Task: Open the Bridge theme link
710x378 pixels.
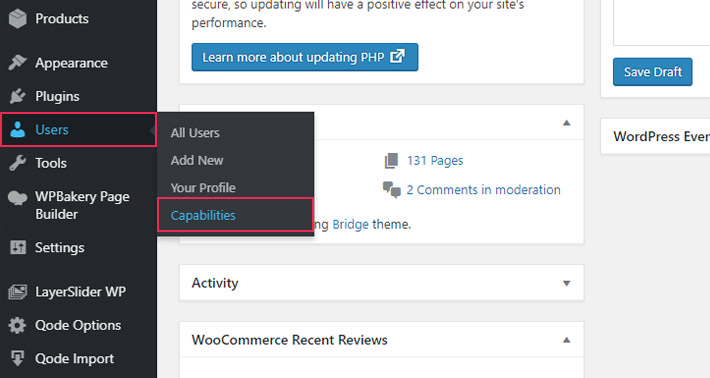Action: 350,225
